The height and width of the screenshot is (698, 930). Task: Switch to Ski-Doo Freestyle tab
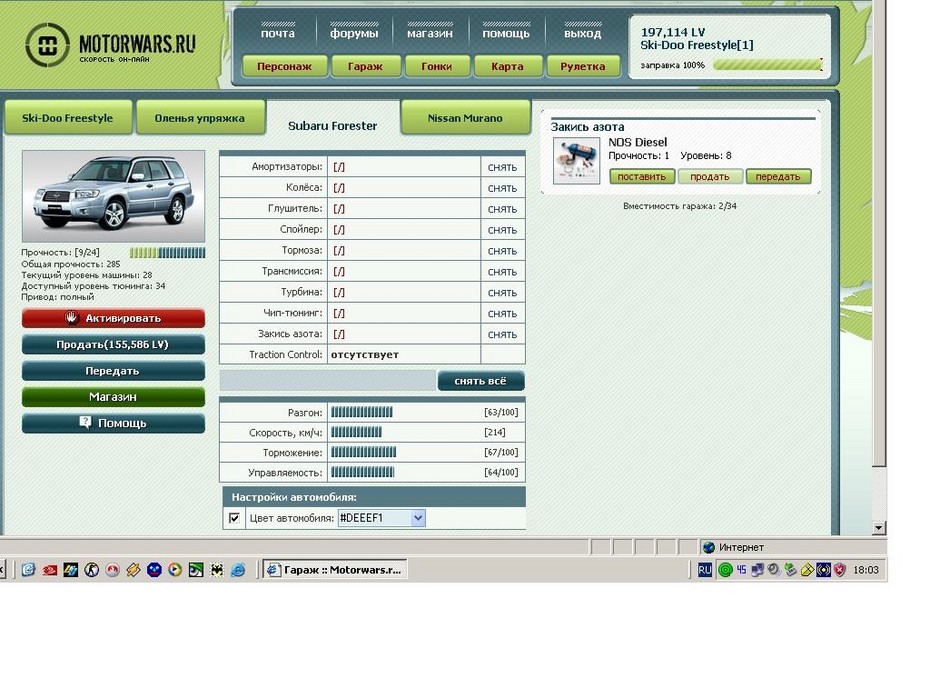coord(68,118)
